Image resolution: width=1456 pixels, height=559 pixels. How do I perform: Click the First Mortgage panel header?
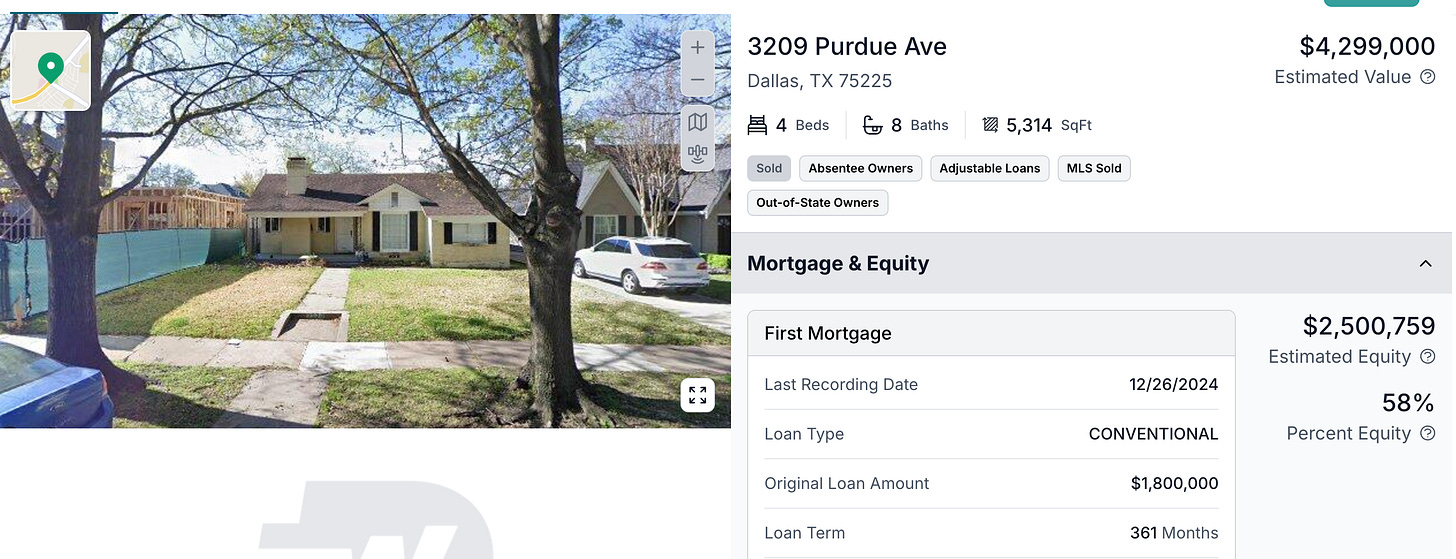[x=991, y=333]
